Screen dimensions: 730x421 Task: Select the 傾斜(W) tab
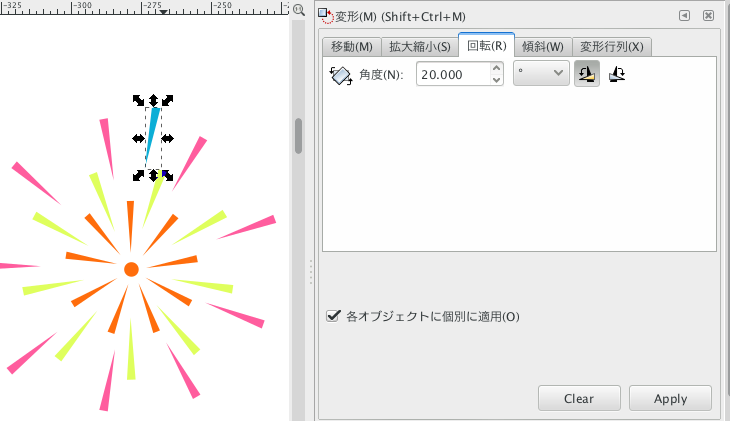[543, 46]
